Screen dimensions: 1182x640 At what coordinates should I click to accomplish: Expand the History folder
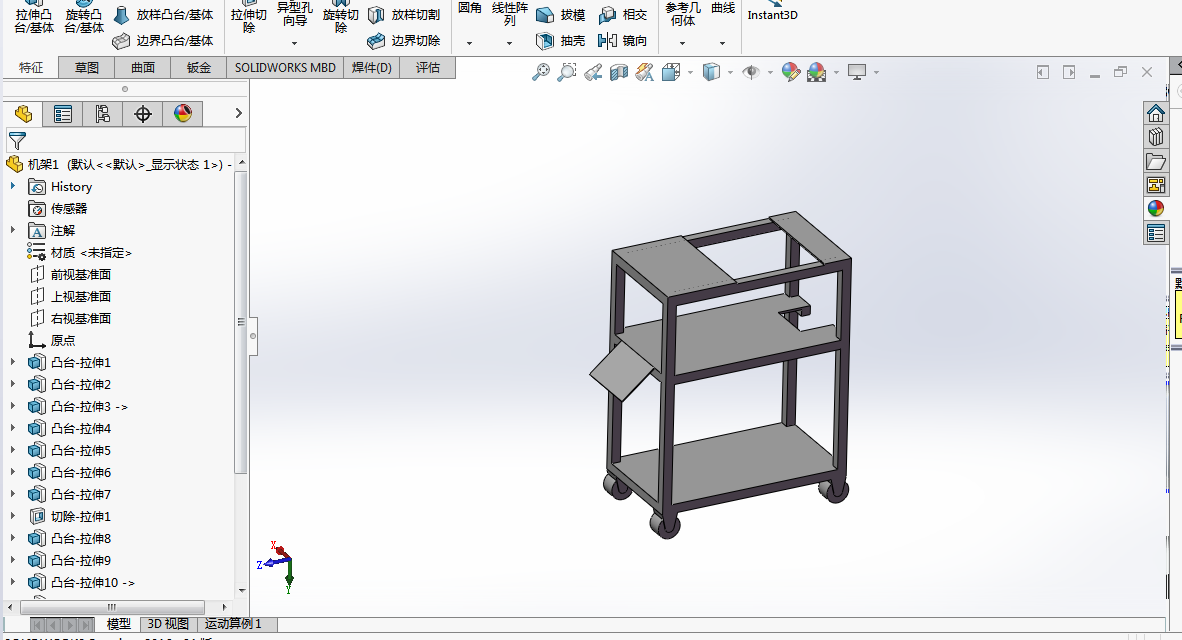click(x=13, y=186)
